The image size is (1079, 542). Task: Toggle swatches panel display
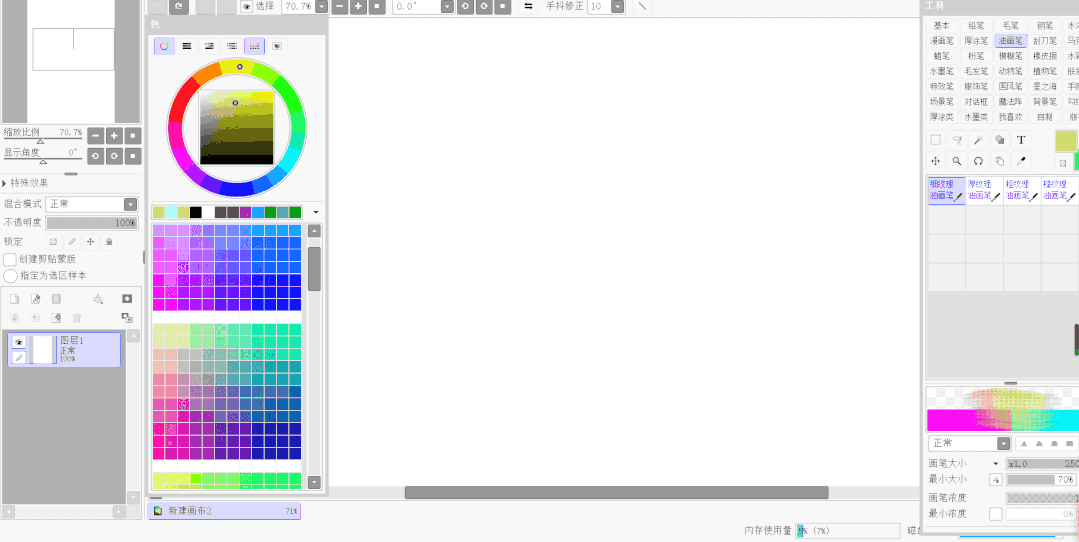pyautogui.click(x=255, y=46)
